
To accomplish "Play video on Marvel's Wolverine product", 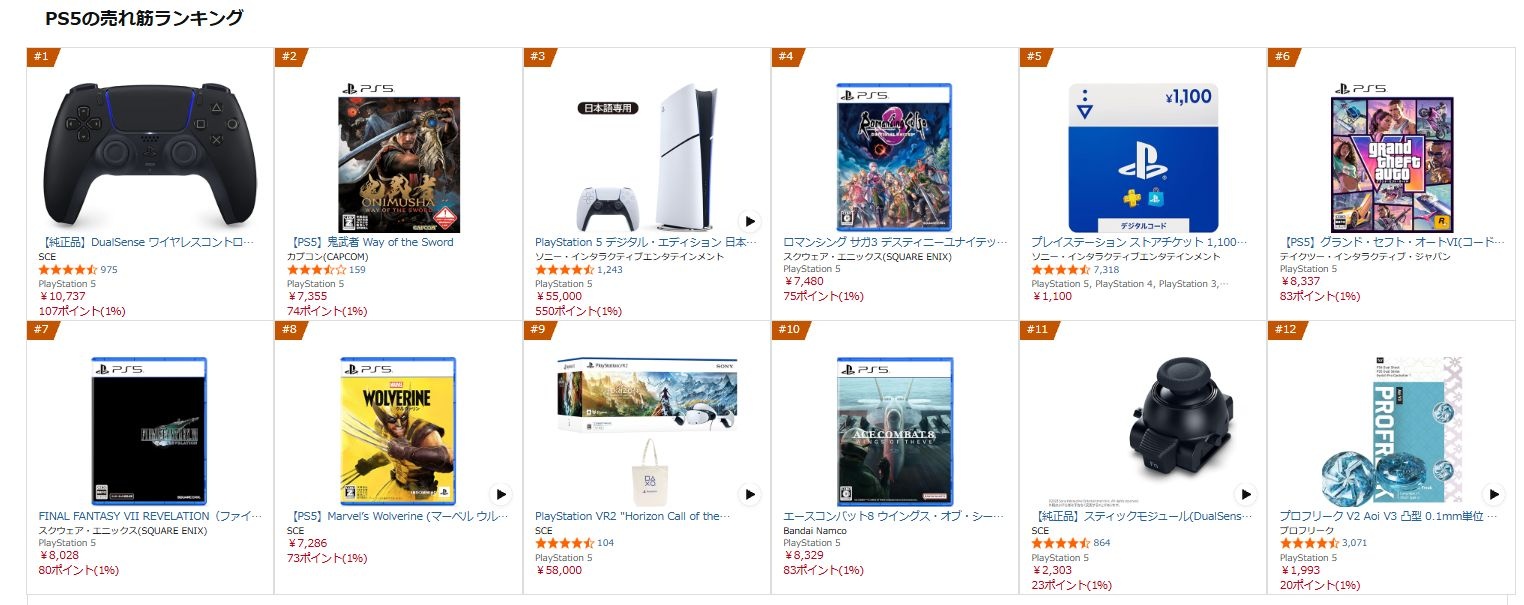I will tap(502, 494).
